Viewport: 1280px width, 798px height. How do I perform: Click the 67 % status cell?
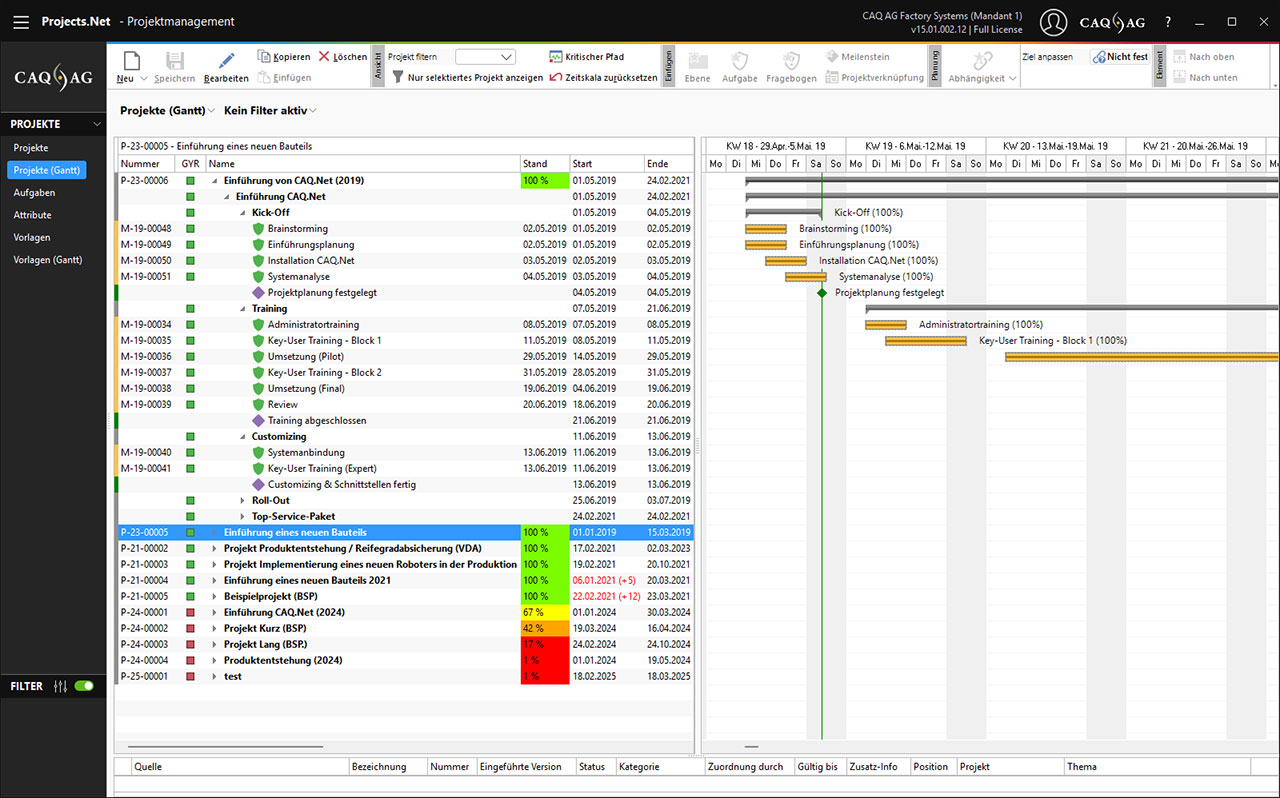pyautogui.click(x=545, y=613)
